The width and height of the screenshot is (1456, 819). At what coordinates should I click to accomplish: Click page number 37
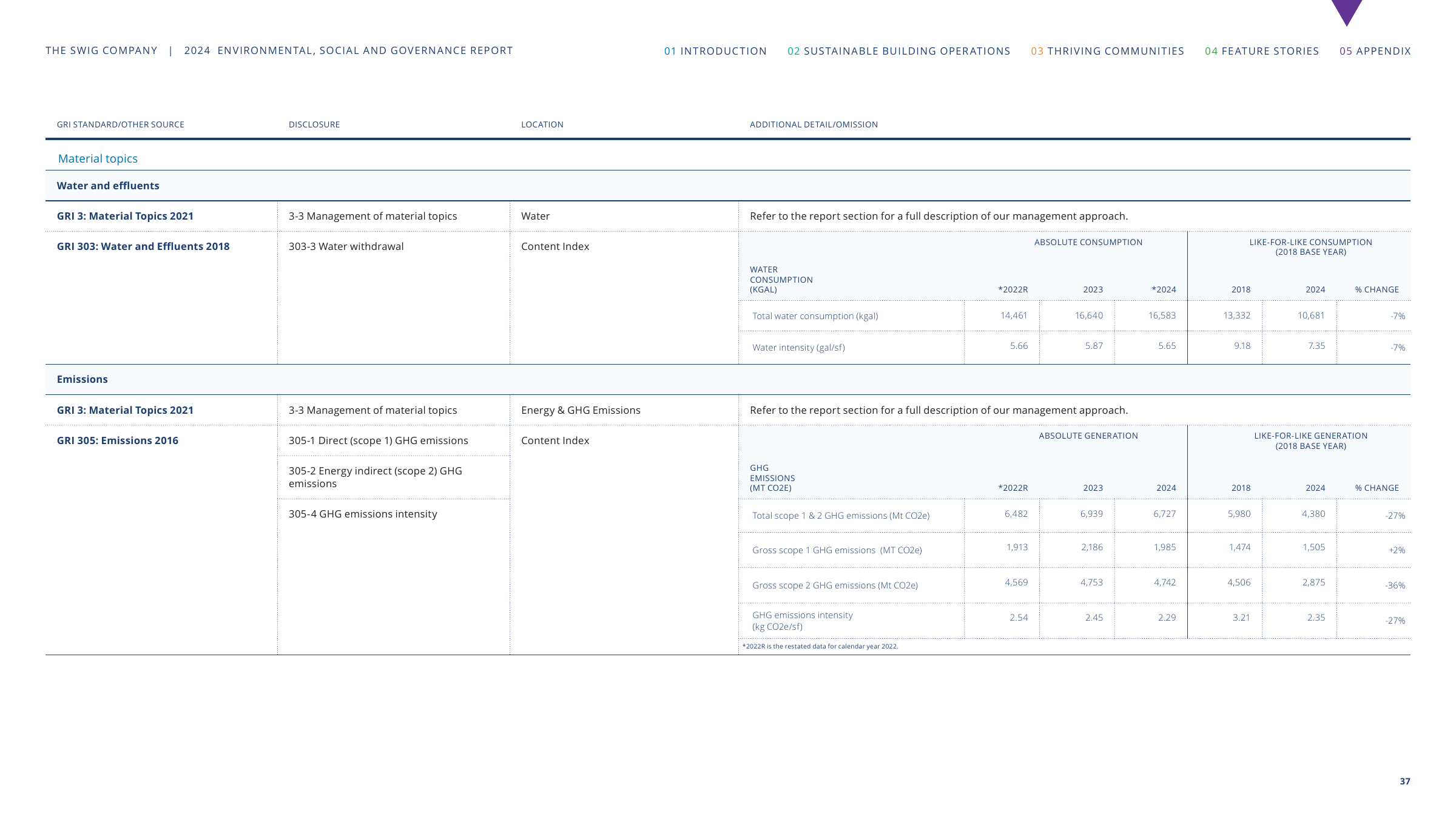click(1405, 781)
